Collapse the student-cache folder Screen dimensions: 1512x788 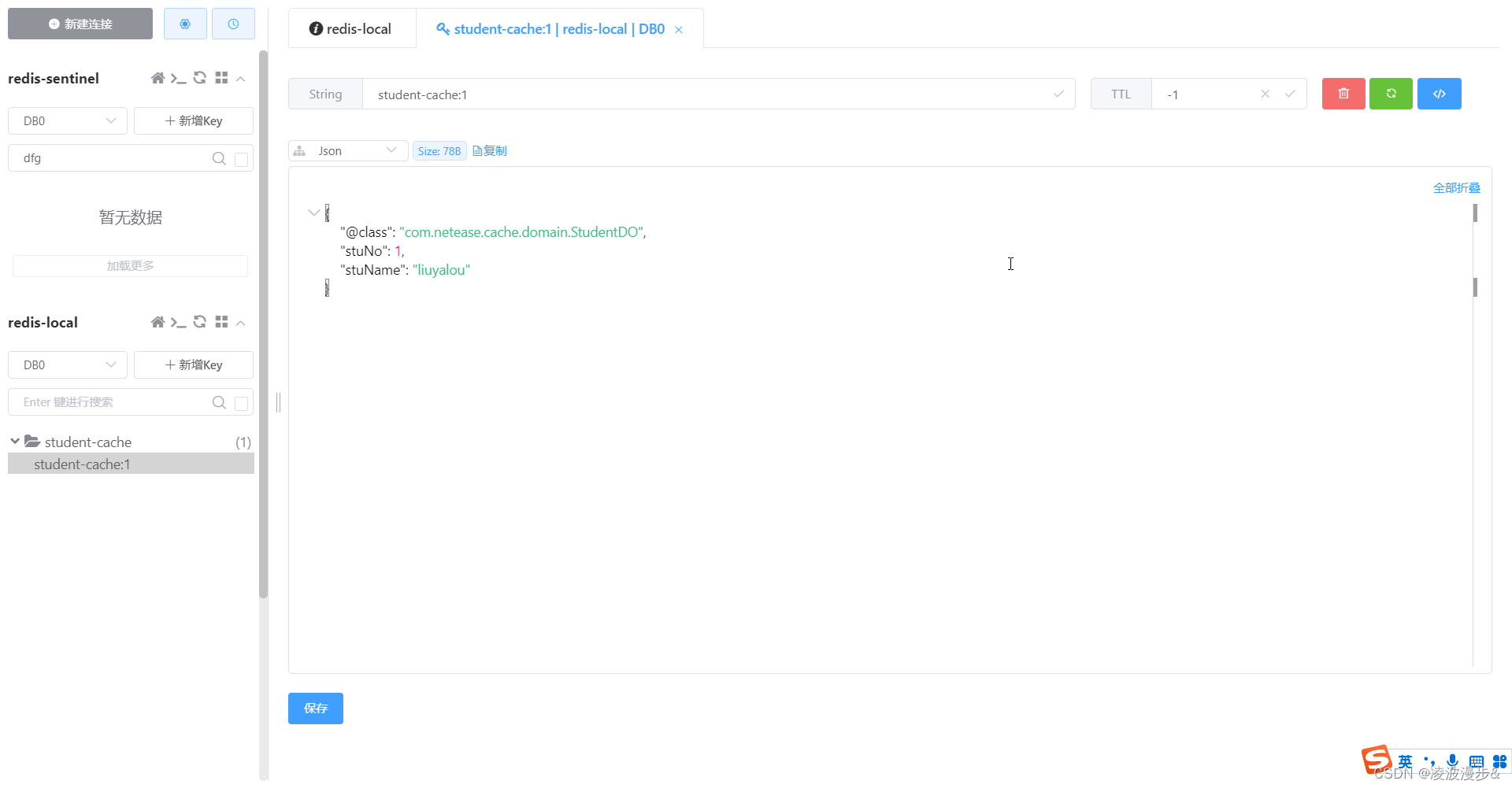pyautogui.click(x=15, y=442)
